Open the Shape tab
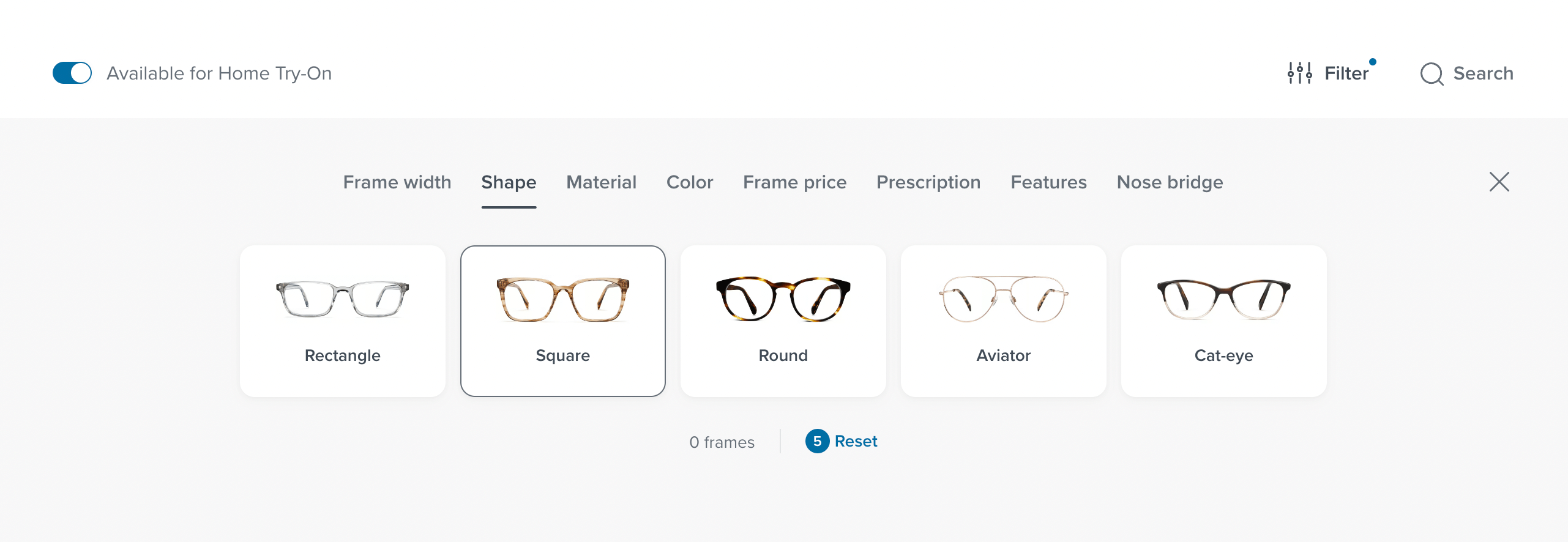Screen dimensions: 1568x542 point(509,182)
